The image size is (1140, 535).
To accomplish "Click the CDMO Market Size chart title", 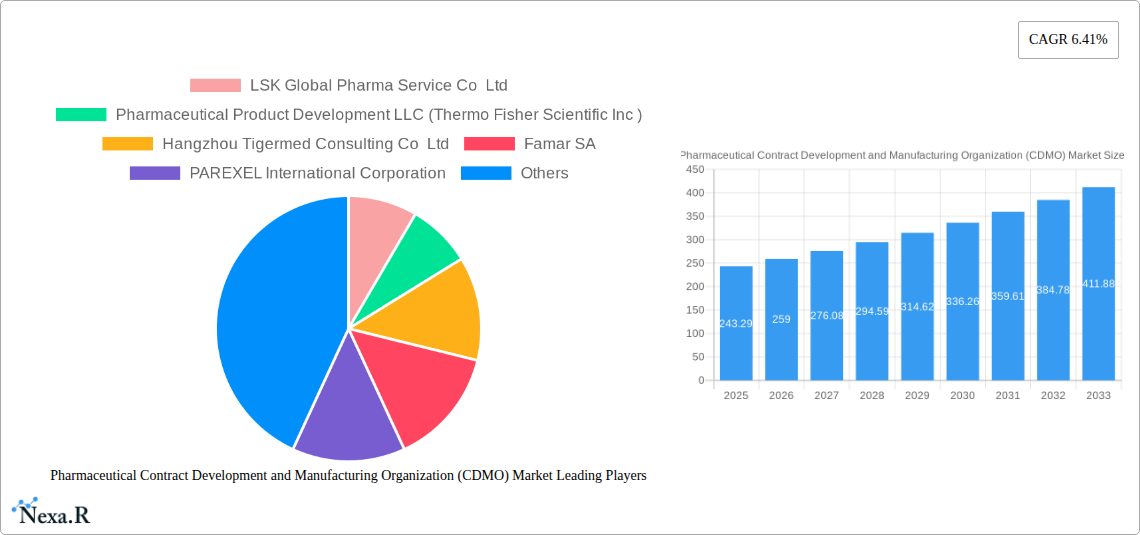I will pyautogui.click(x=902, y=156).
